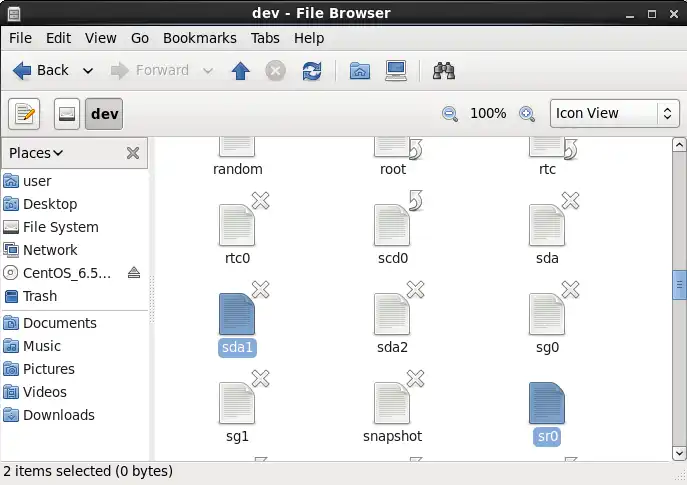Open the Music bookmark

(x=74, y=346)
